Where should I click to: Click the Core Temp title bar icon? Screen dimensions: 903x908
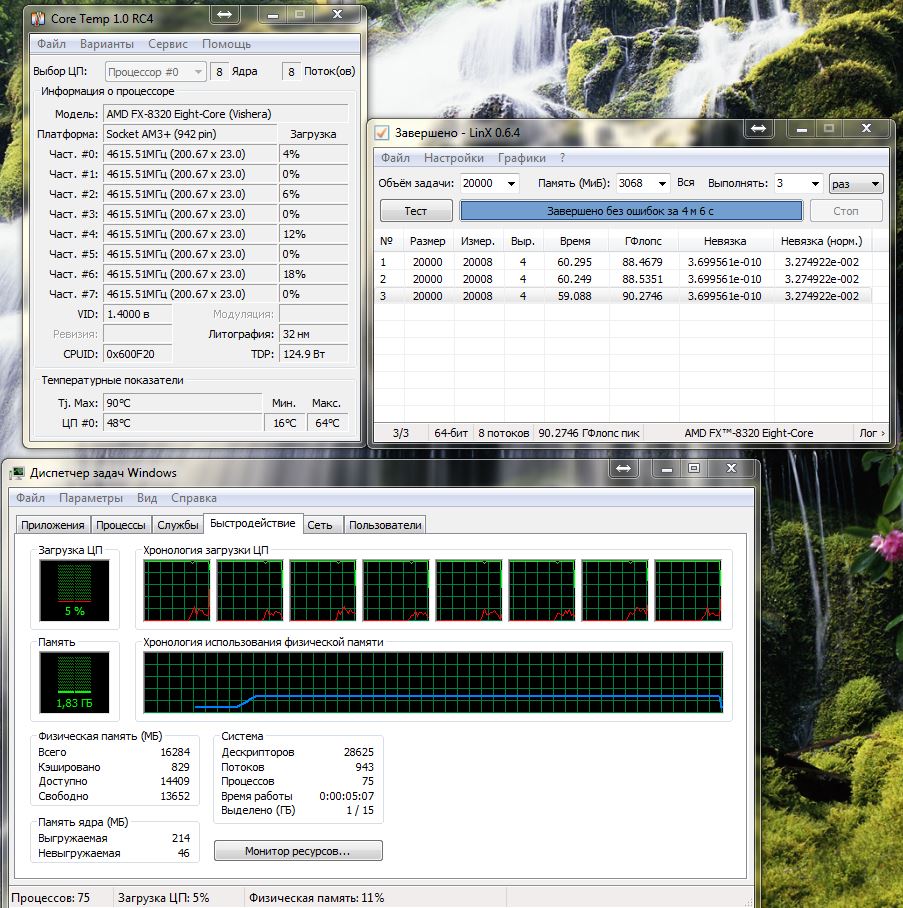point(38,17)
